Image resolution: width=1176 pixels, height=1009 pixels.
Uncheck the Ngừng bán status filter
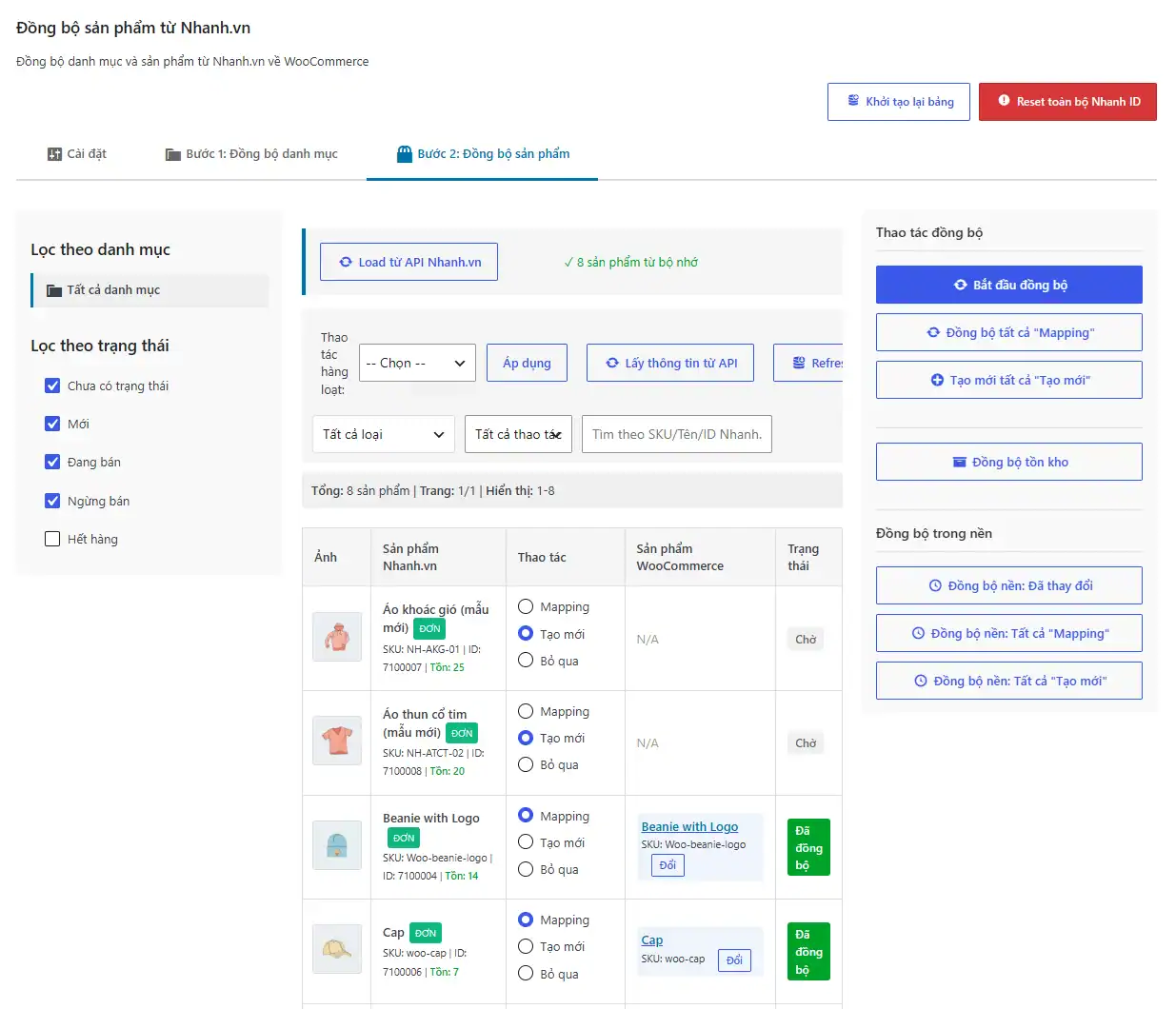(x=52, y=501)
